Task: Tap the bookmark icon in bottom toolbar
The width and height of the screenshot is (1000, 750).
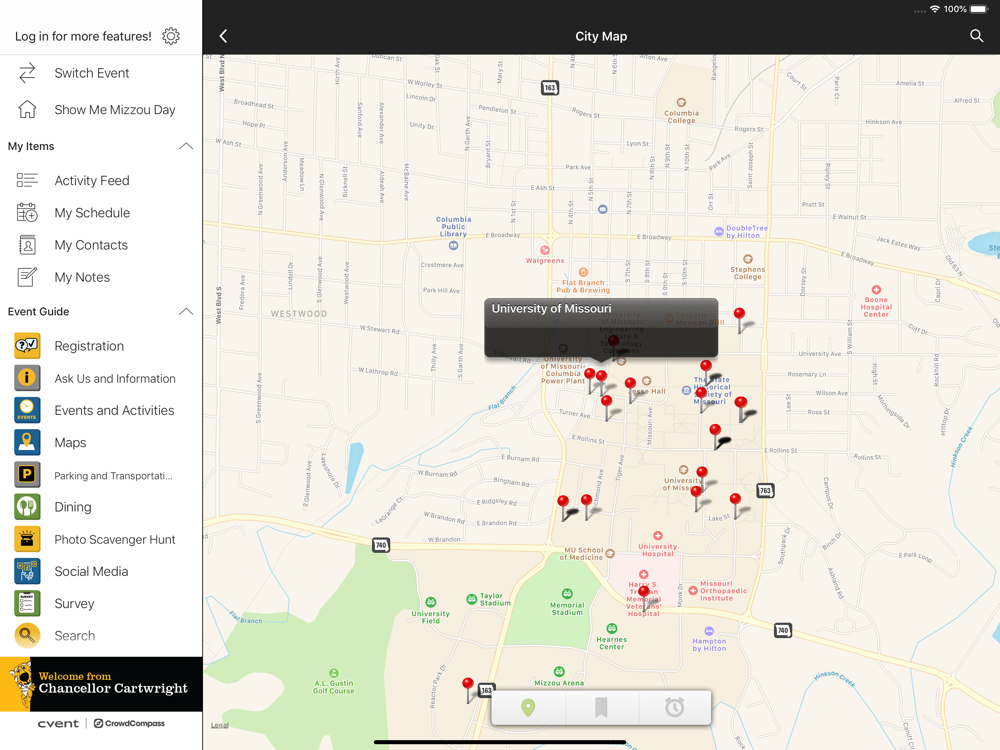Action: 601,708
